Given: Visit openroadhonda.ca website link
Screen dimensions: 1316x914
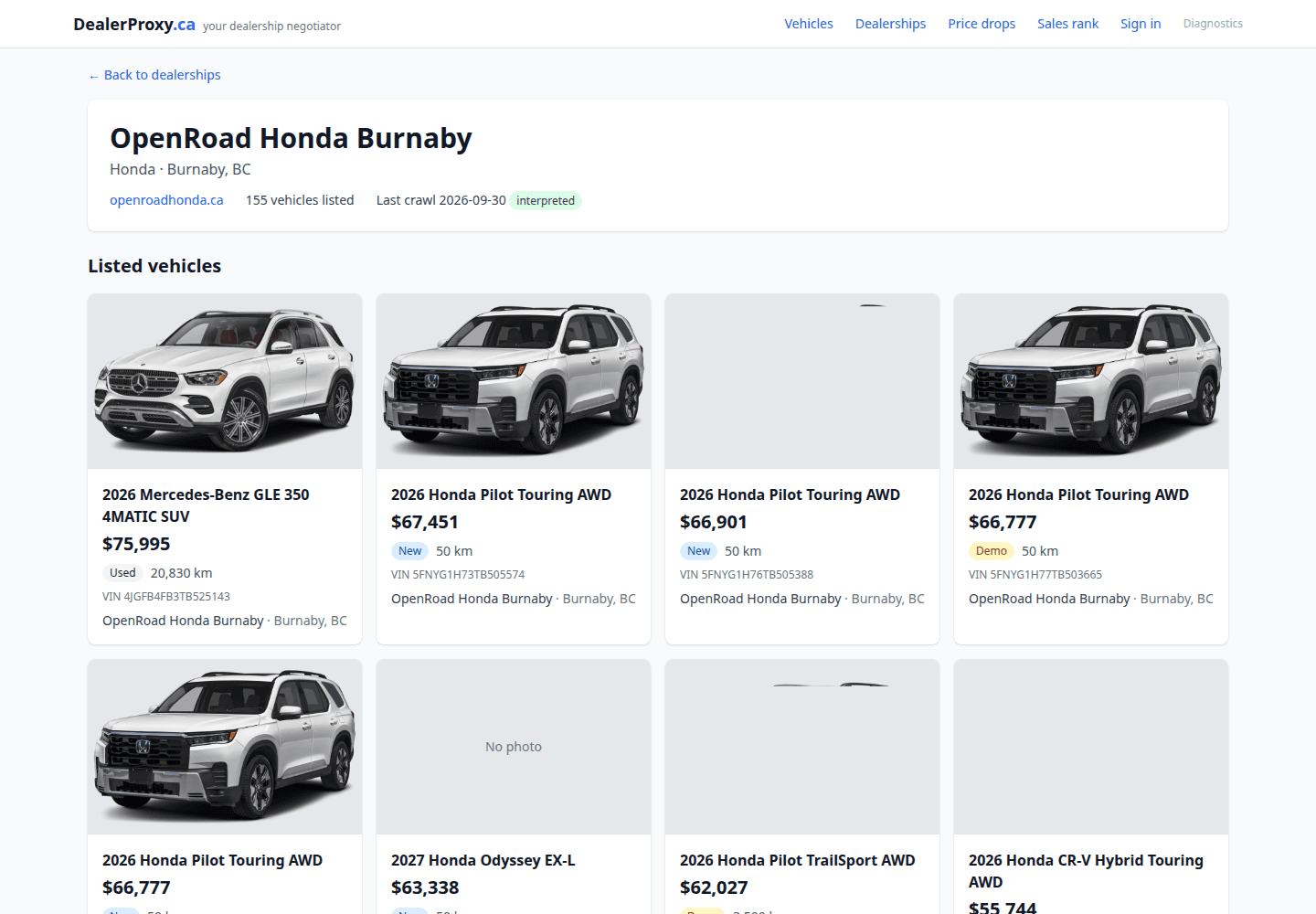Looking at the screenshot, I should click(x=166, y=200).
